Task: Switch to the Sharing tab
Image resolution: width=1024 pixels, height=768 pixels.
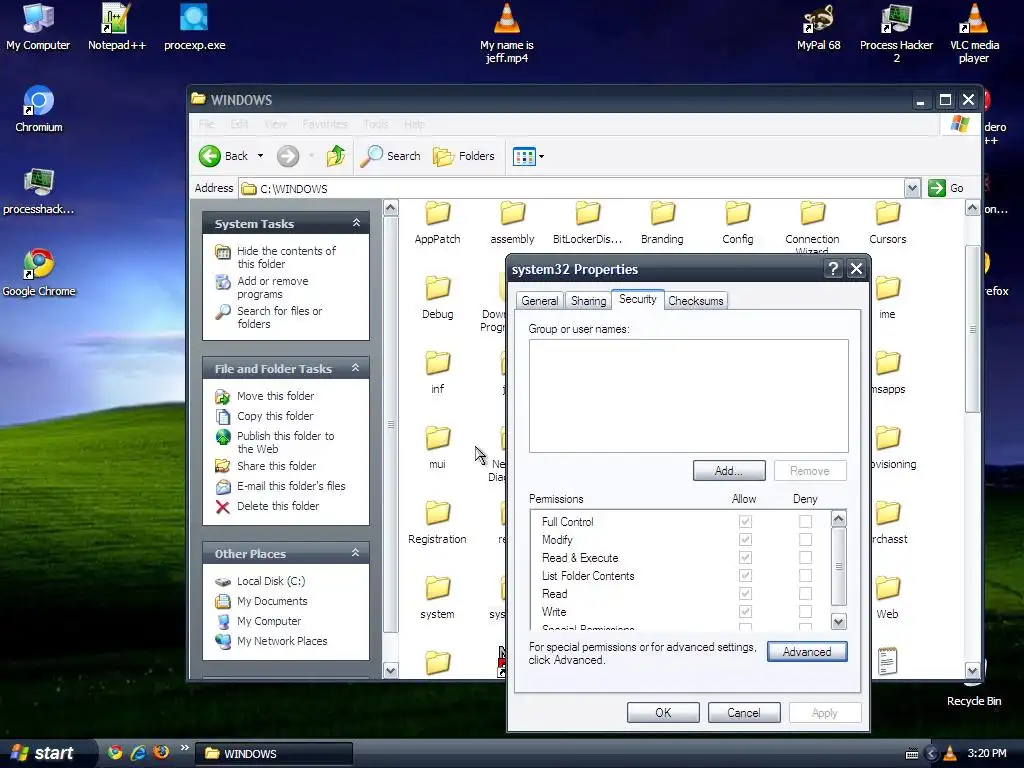Action: (588, 300)
